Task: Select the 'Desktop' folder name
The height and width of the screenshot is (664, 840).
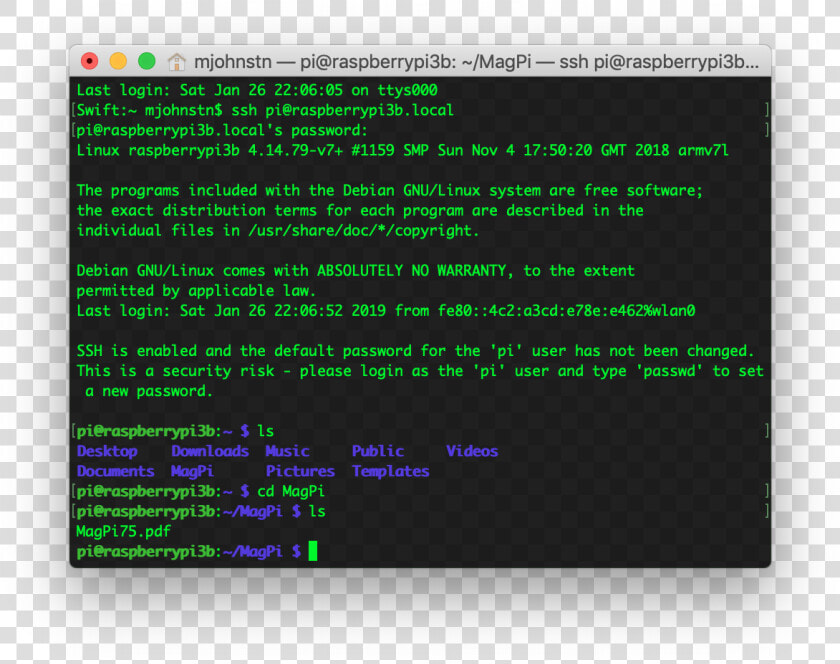Action: tap(107, 451)
